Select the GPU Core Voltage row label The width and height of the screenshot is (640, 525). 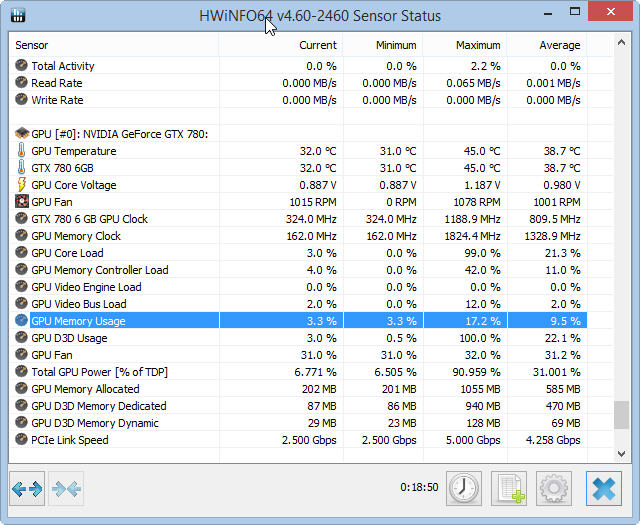[x=74, y=185]
